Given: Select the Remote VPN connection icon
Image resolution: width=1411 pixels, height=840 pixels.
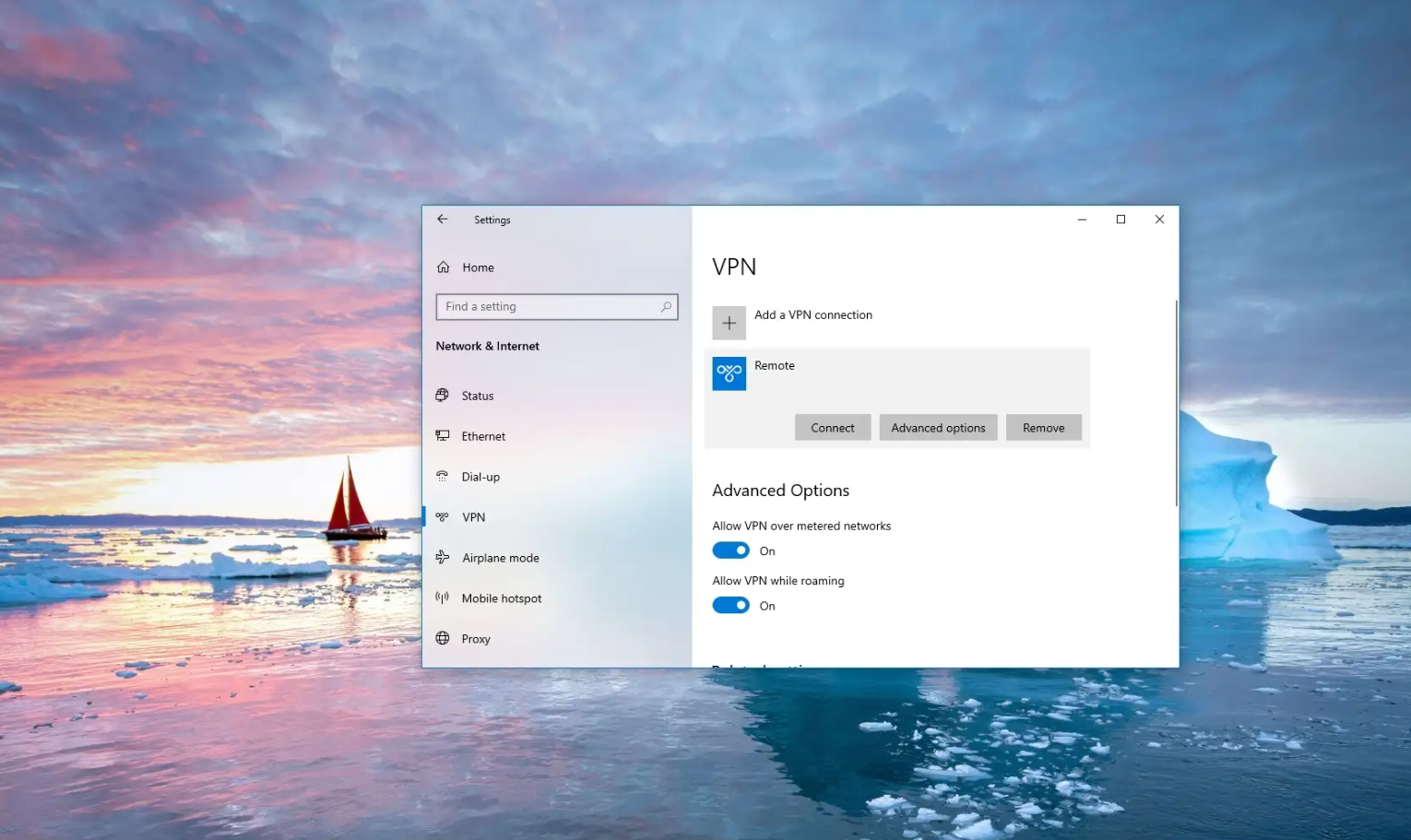Looking at the screenshot, I should coord(729,373).
